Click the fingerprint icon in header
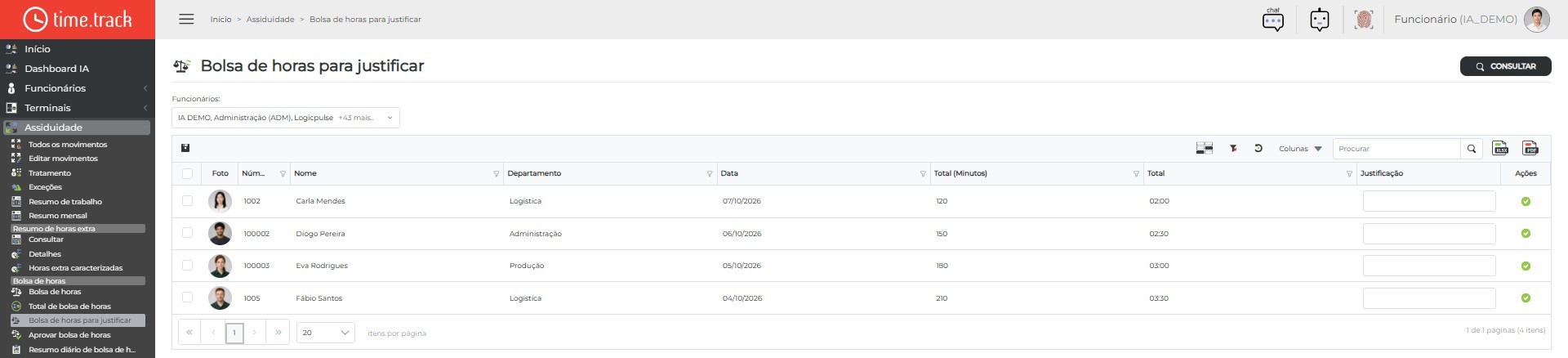1568x358 pixels. (x=1363, y=20)
